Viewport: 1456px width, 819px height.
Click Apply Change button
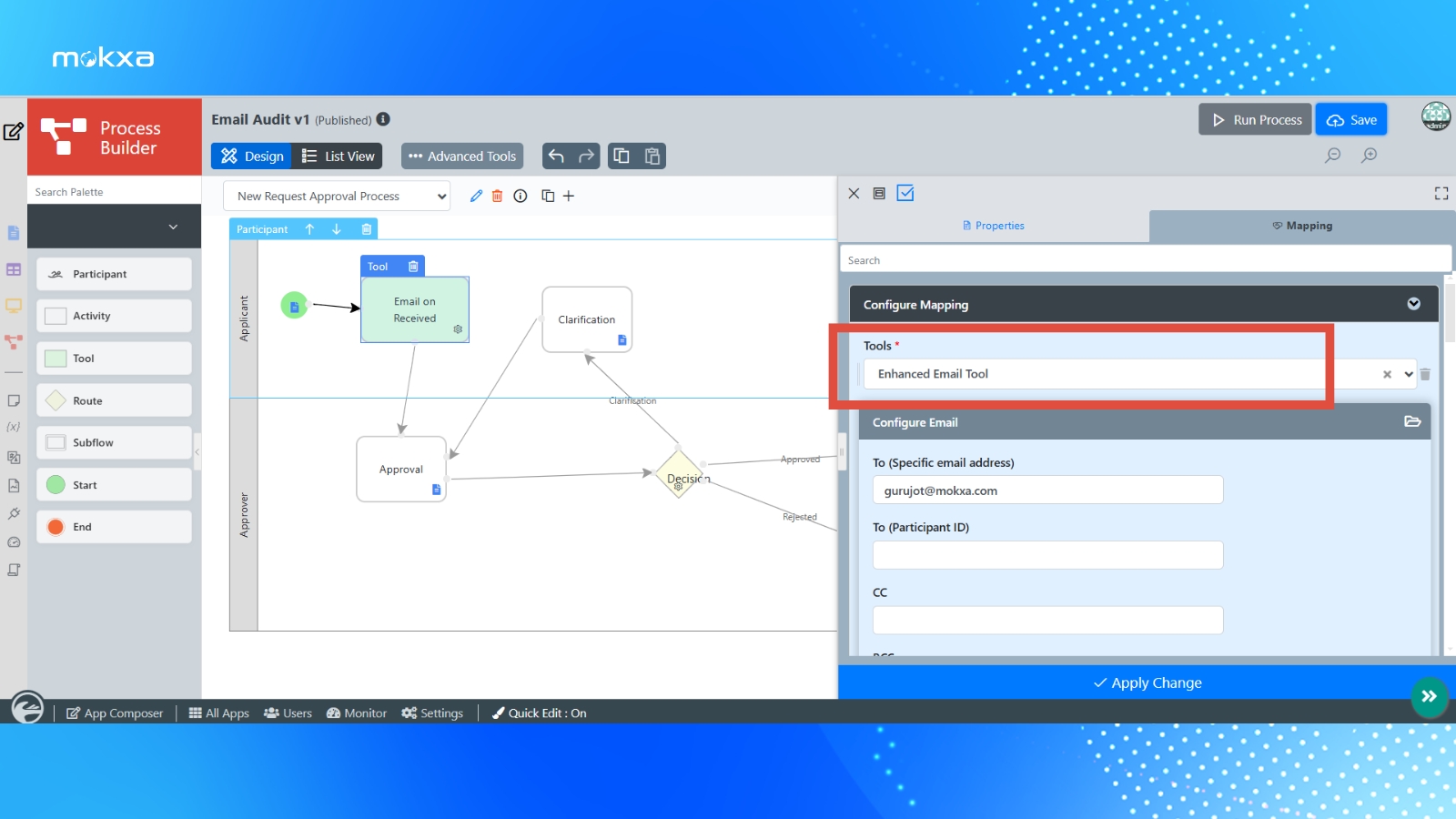(x=1147, y=682)
